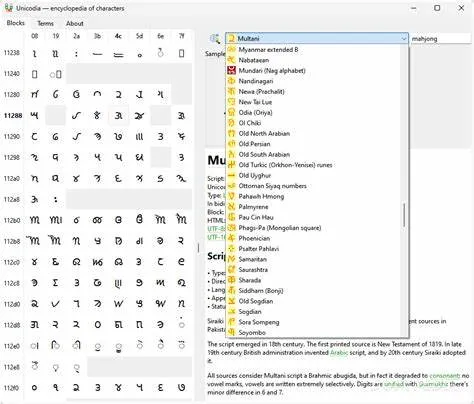This screenshot has height=404, width=474.
Task: Choose the Nabataean script icon
Action: pyautogui.click(x=231, y=60)
